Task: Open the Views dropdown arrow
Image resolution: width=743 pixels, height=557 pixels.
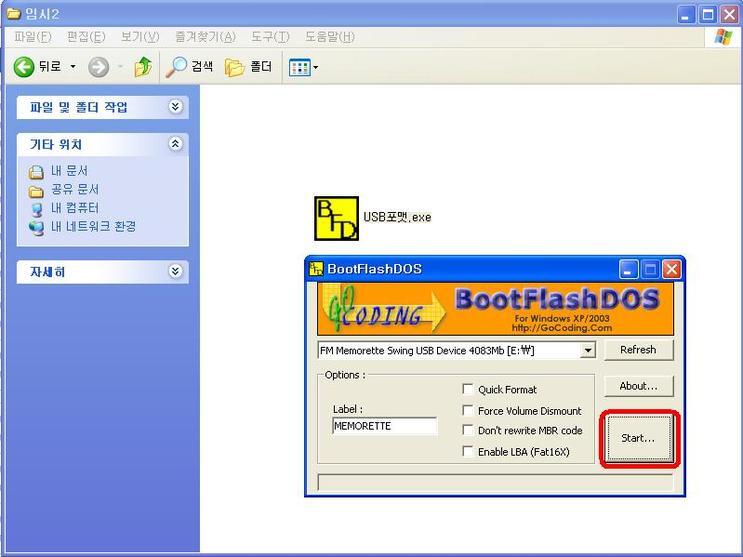Action: (316, 67)
